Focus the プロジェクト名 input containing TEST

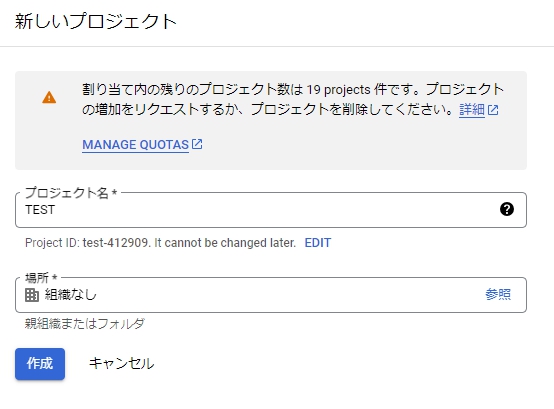pyautogui.click(x=271, y=210)
